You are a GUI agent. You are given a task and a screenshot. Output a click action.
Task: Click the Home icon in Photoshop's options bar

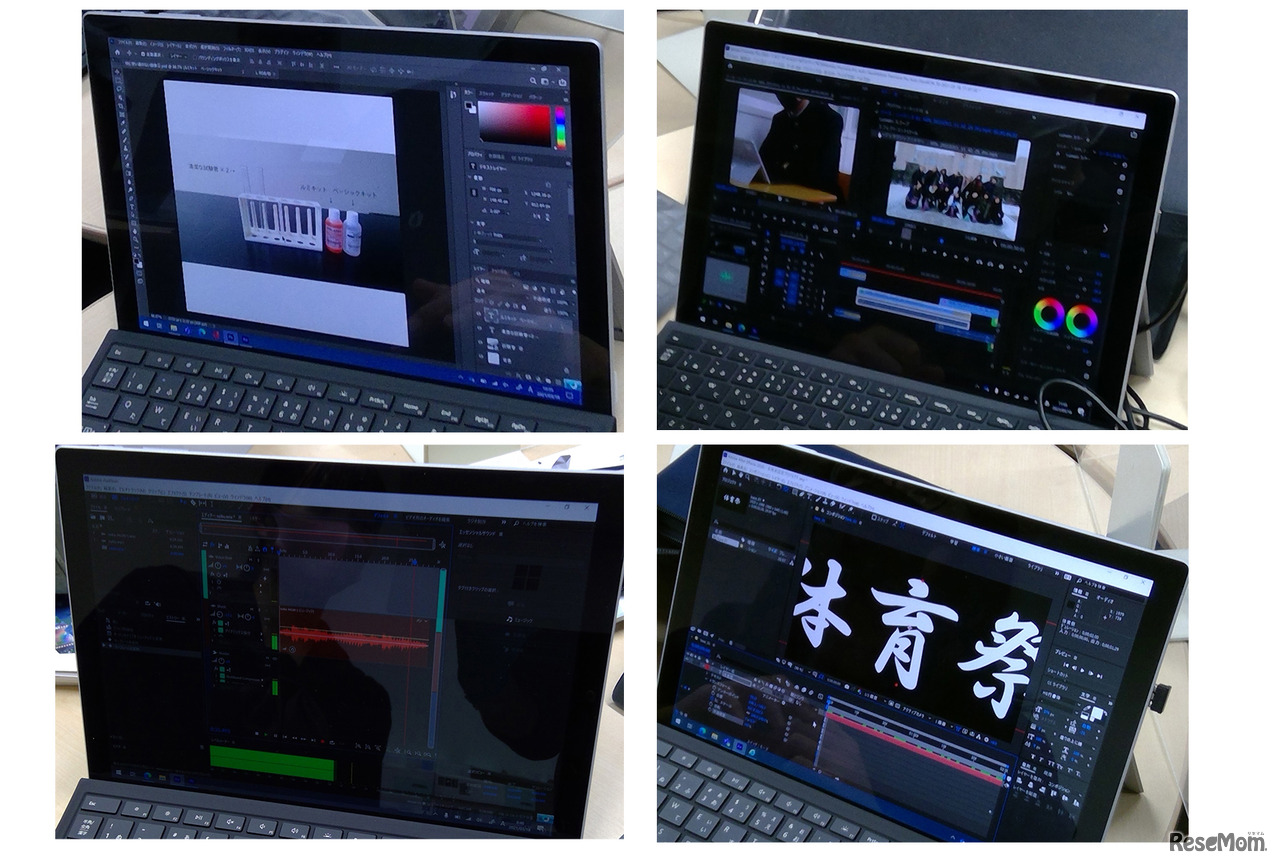(117, 53)
